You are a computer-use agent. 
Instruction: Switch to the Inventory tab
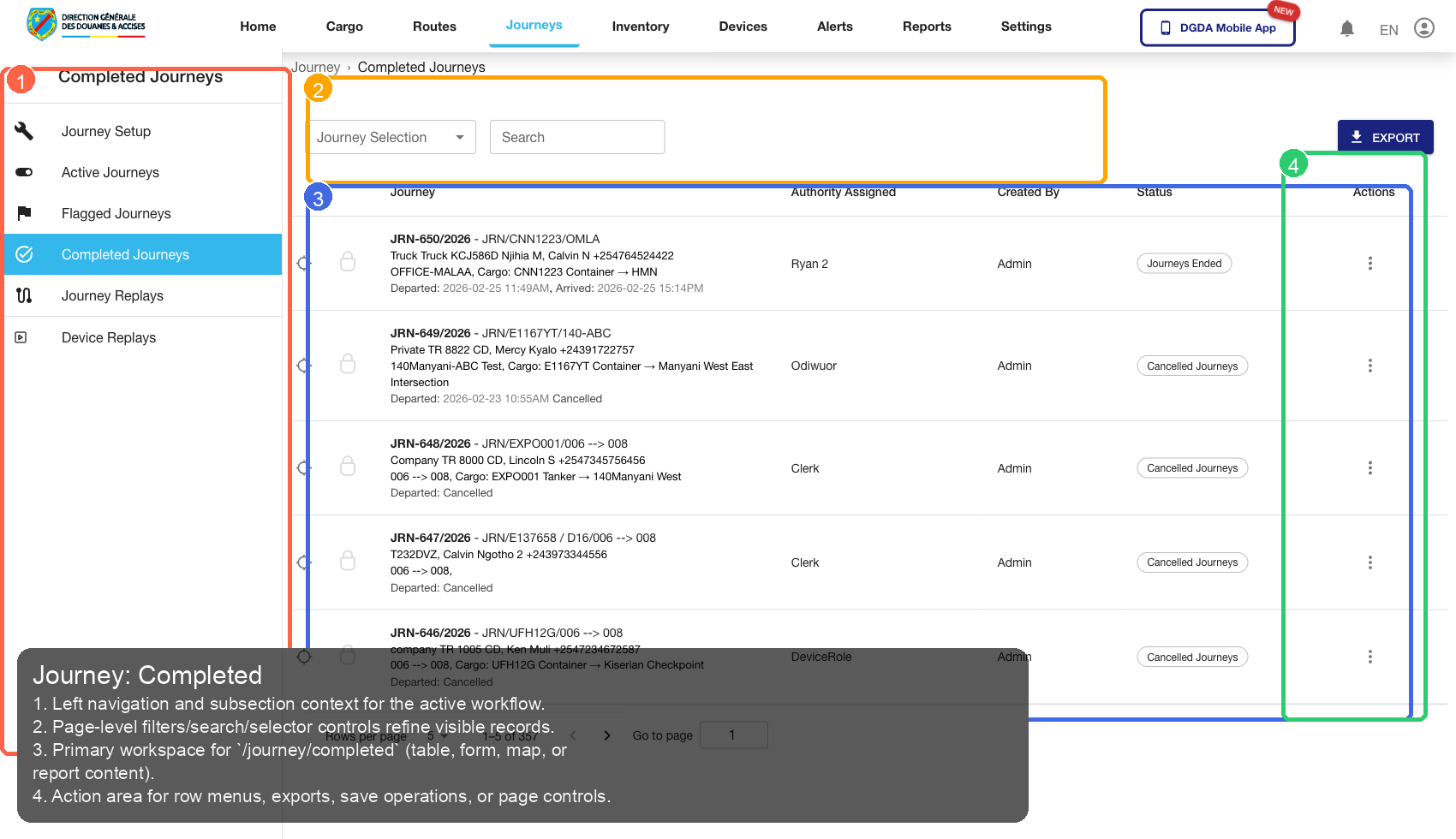point(640,27)
